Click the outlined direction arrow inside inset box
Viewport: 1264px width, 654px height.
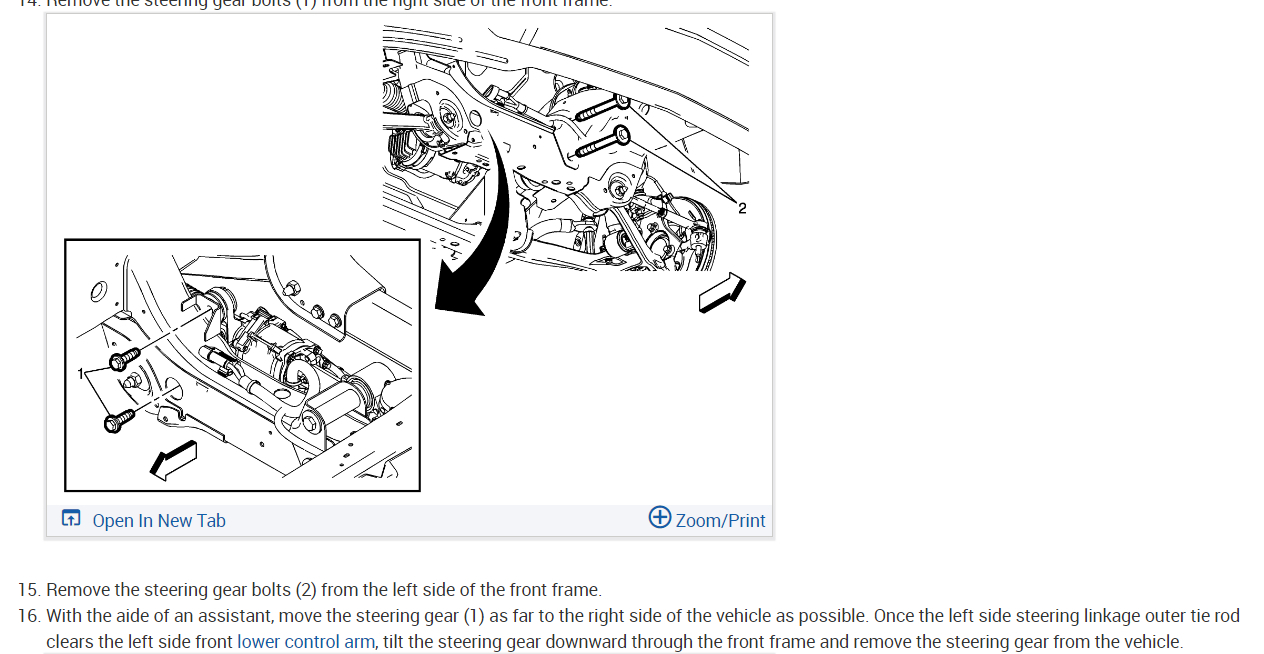172,461
